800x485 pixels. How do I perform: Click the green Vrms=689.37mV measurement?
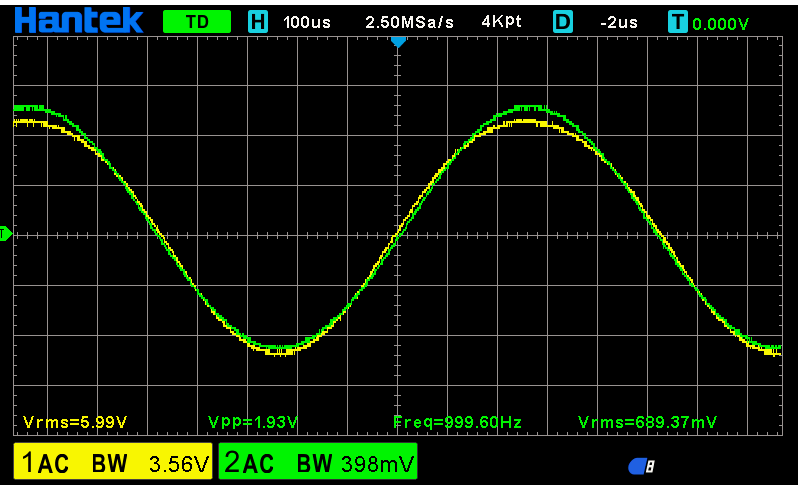click(x=647, y=422)
